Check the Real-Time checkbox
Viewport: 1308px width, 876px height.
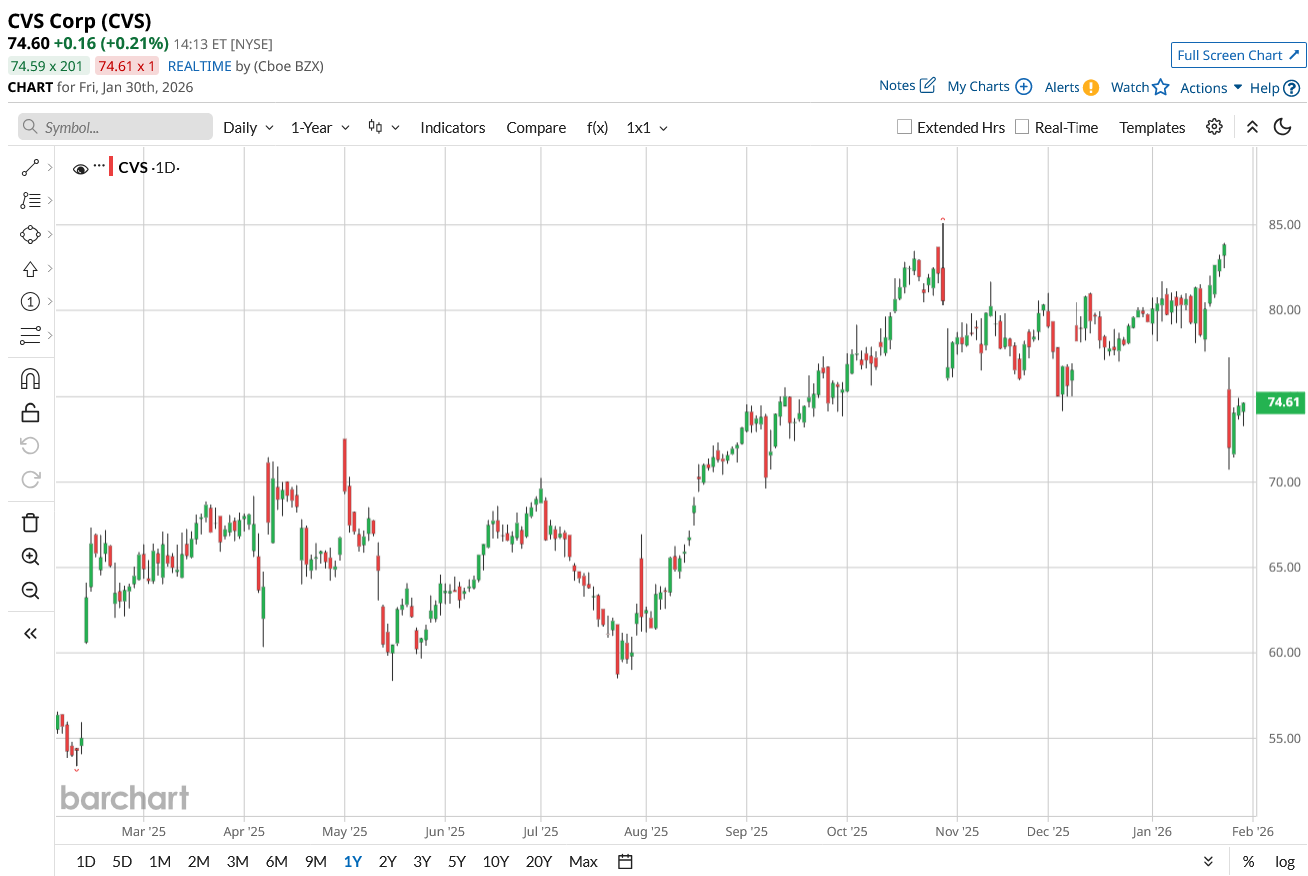tap(1022, 127)
